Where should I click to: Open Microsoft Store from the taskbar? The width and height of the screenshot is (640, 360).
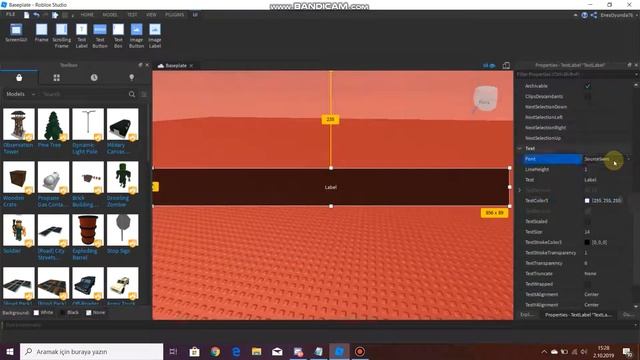194,351
